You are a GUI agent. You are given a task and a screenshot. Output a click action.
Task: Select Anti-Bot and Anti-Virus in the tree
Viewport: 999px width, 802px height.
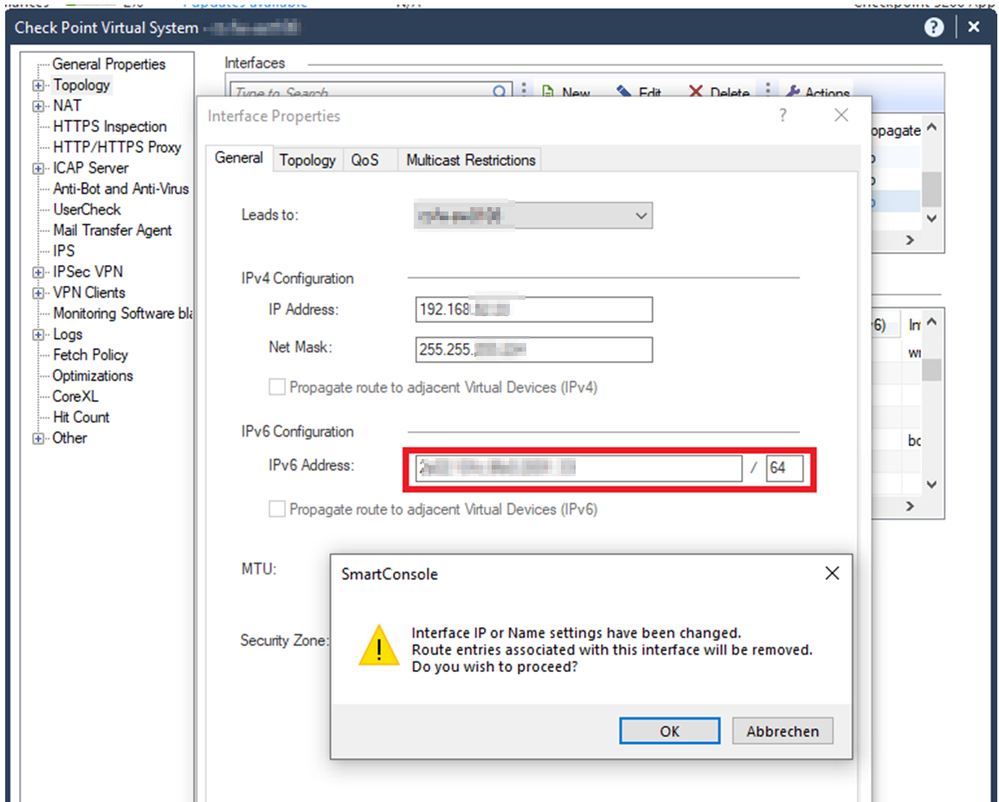pos(121,189)
